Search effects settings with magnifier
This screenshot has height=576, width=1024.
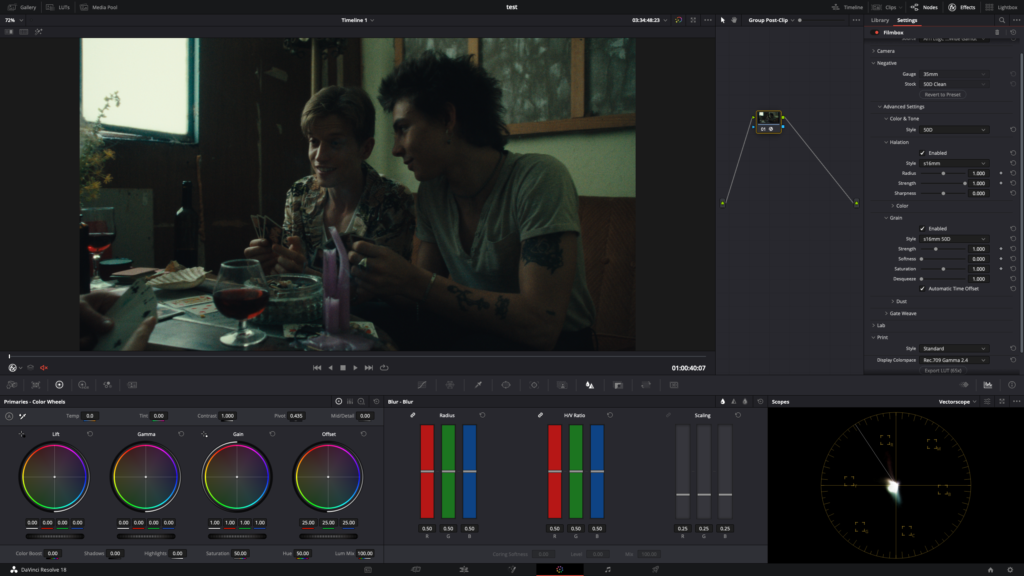1002,20
